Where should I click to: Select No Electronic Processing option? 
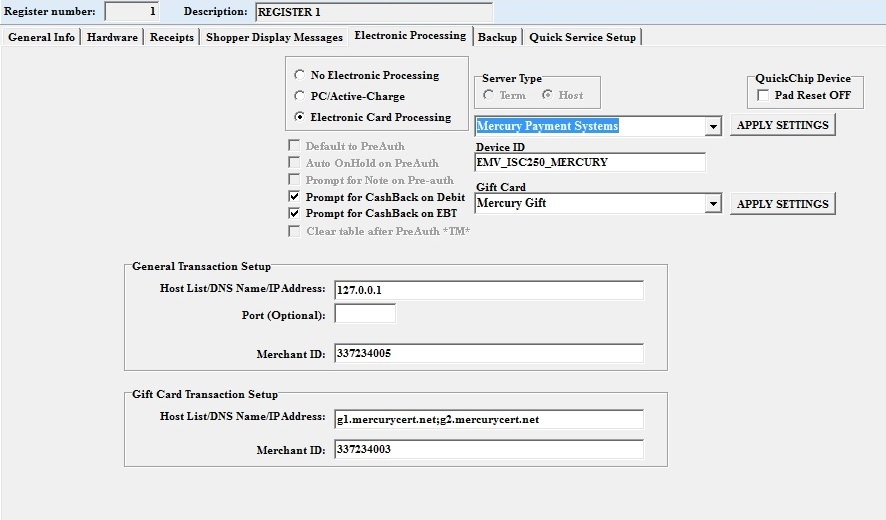(300, 75)
